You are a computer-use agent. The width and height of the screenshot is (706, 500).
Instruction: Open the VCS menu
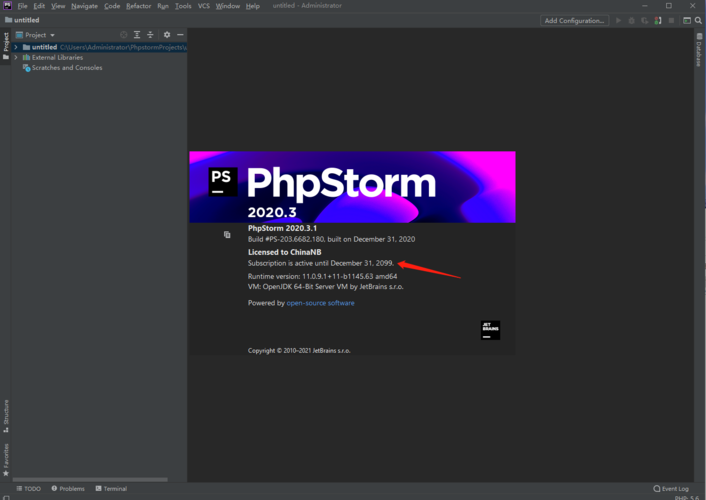pyautogui.click(x=204, y=6)
